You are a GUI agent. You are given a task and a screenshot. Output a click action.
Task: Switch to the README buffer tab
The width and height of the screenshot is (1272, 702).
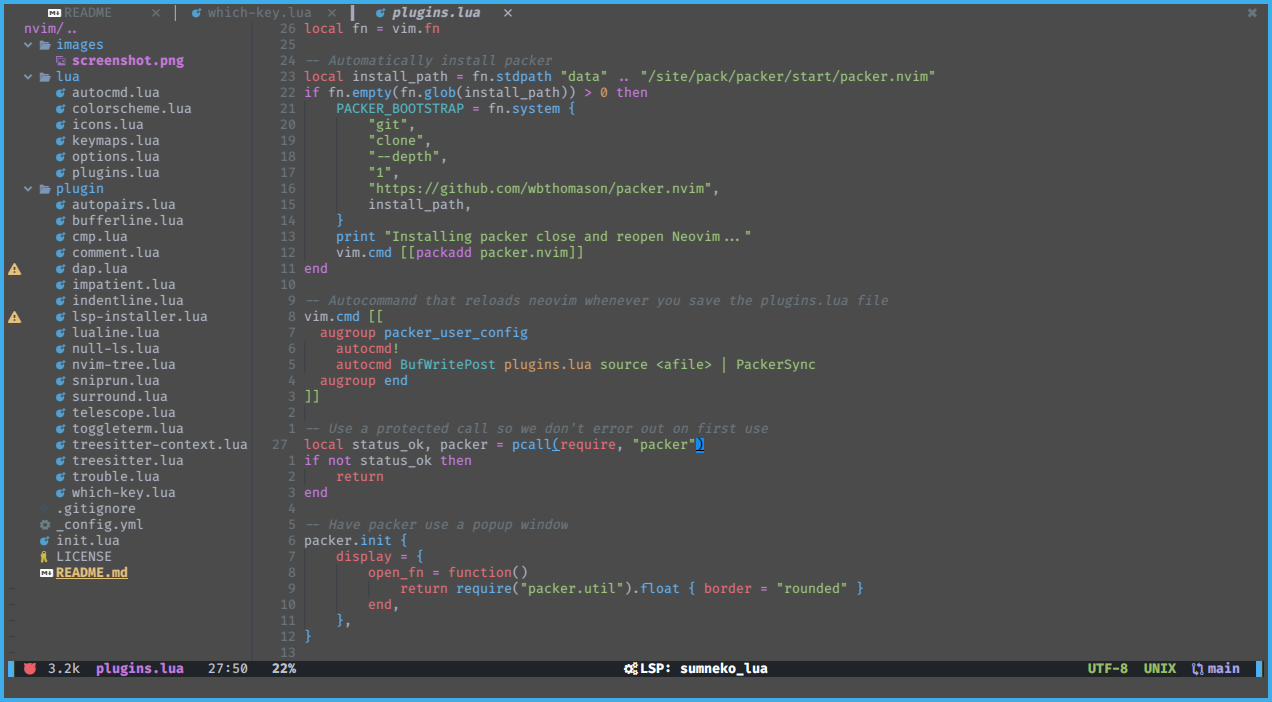pyautogui.click(x=88, y=13)
